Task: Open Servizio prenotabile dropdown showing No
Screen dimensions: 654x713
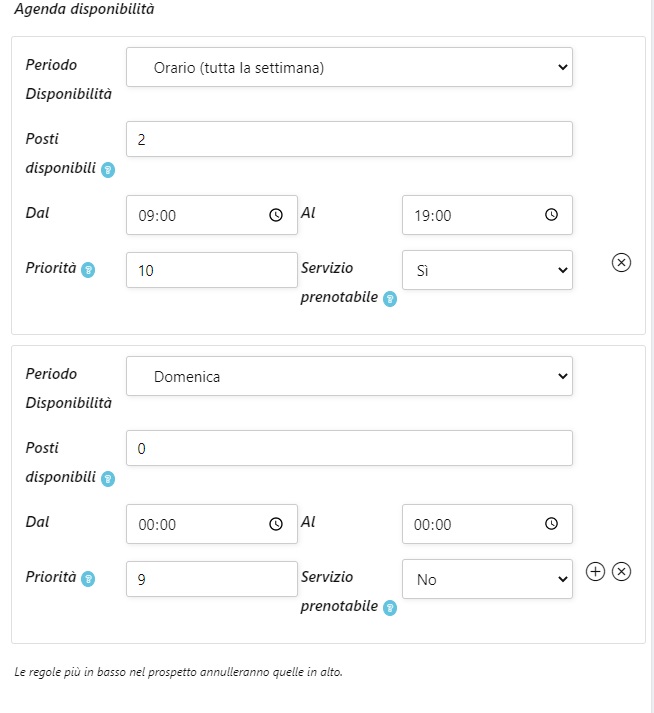Action: coord(487,579)
